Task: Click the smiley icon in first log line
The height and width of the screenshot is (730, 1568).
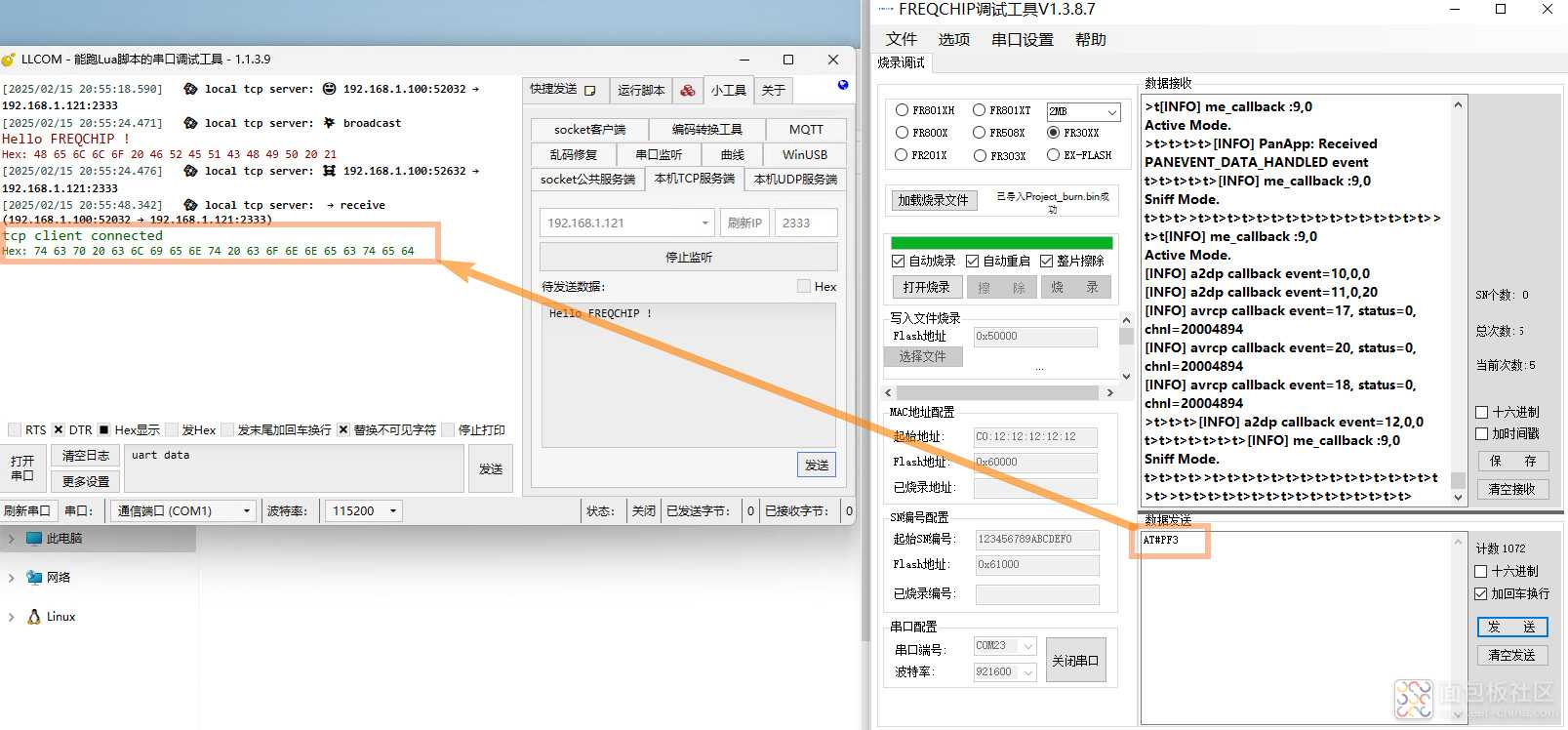Action: click(329, 89)
